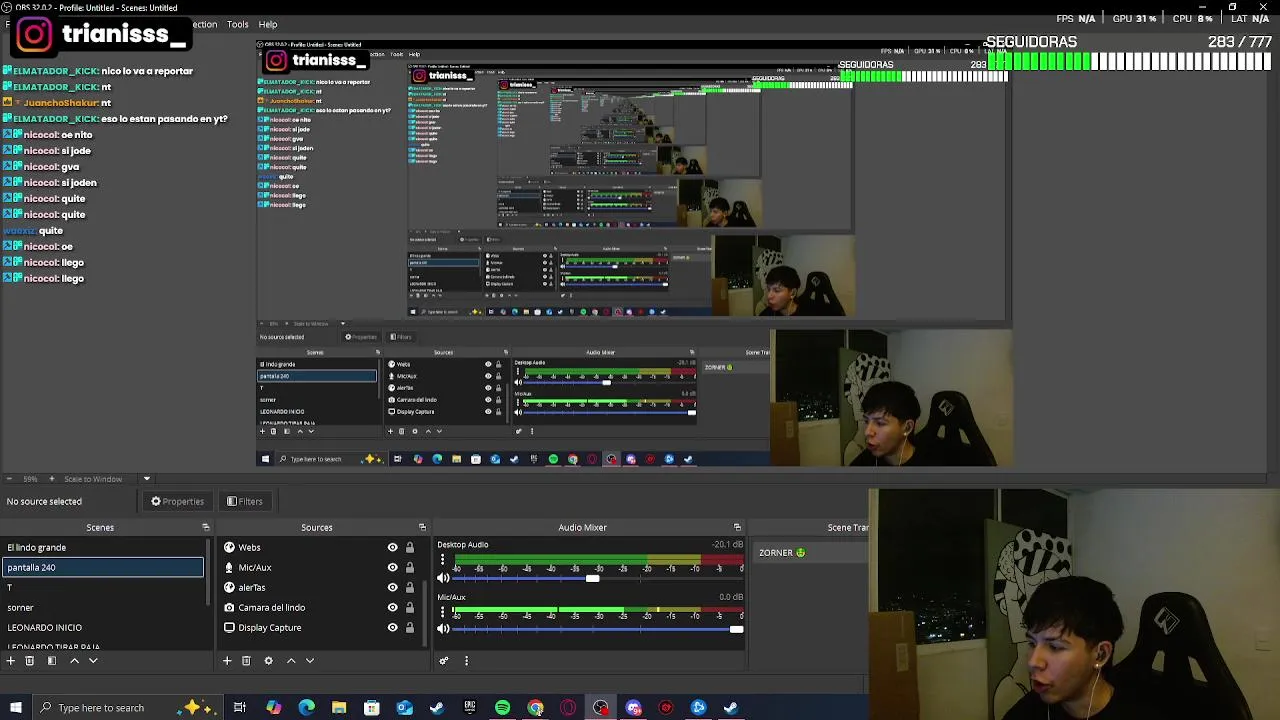Pop out the Audio Mixer dock

737,527
